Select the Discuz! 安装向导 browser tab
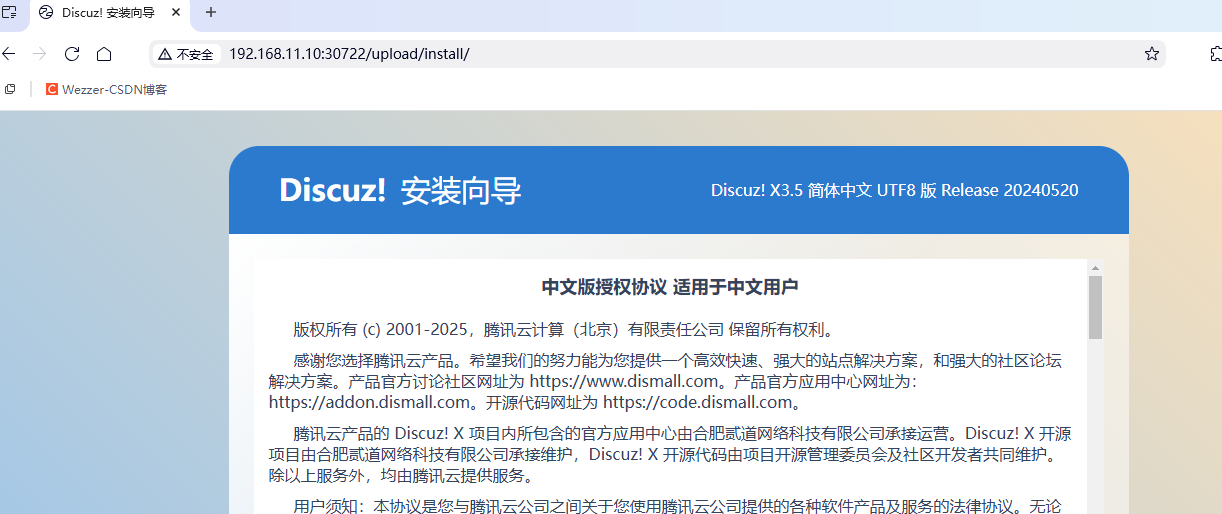 tap(110, 13)
